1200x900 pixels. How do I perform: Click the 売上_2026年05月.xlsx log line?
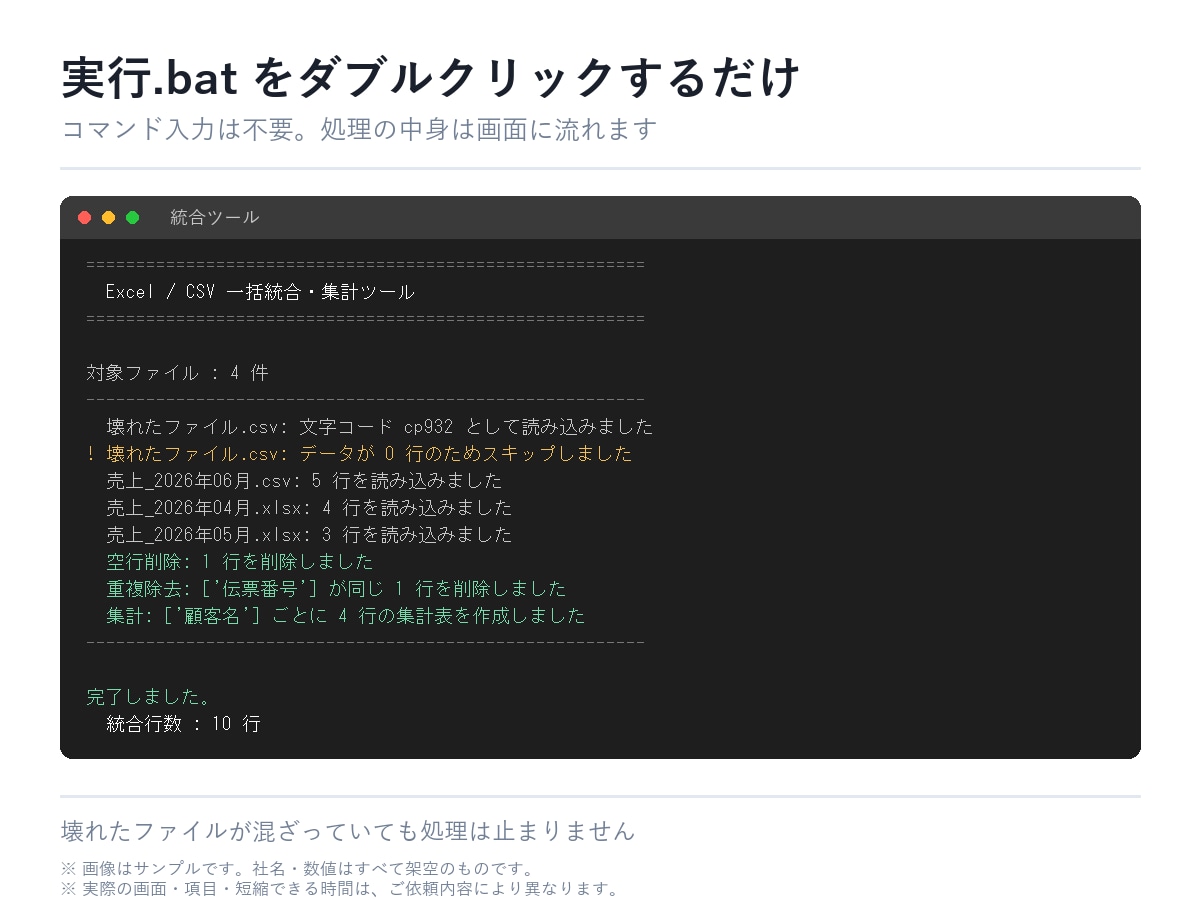[309, 535]
